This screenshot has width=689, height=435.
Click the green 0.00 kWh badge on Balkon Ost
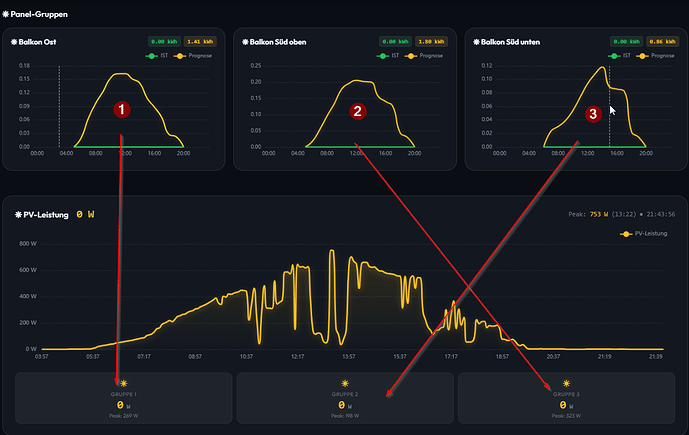[164, 42]
